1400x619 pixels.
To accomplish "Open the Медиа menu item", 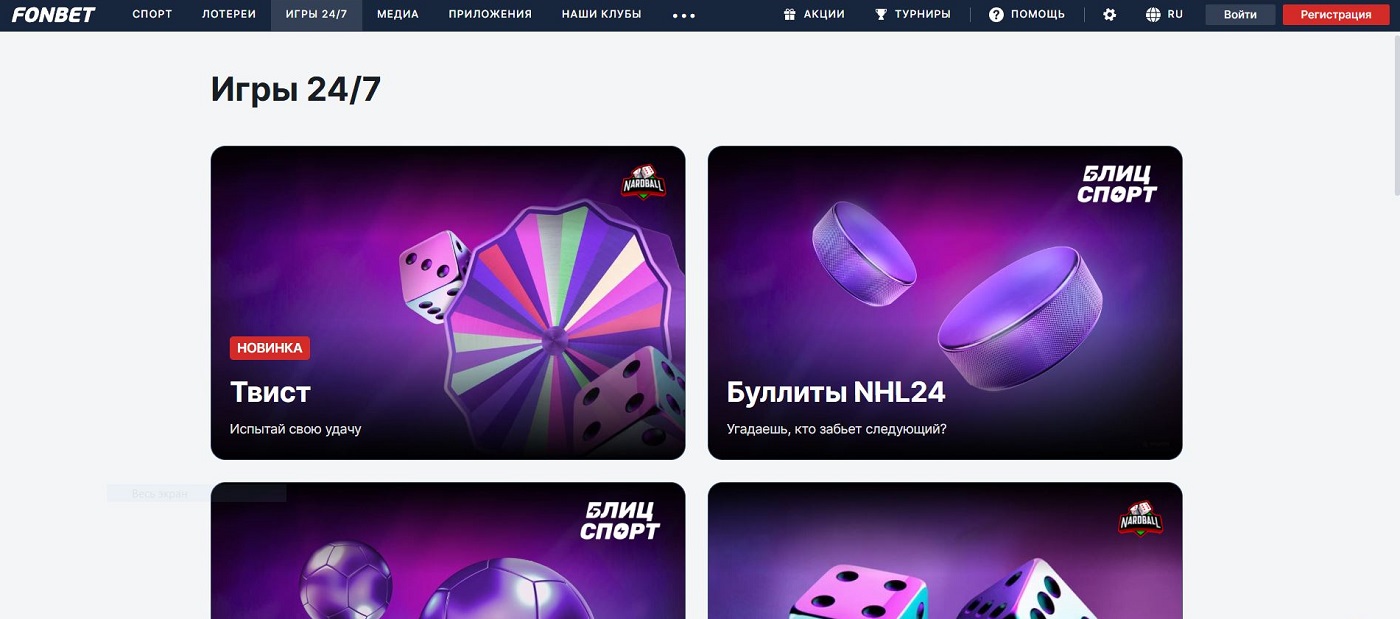I will click(398, 15).
